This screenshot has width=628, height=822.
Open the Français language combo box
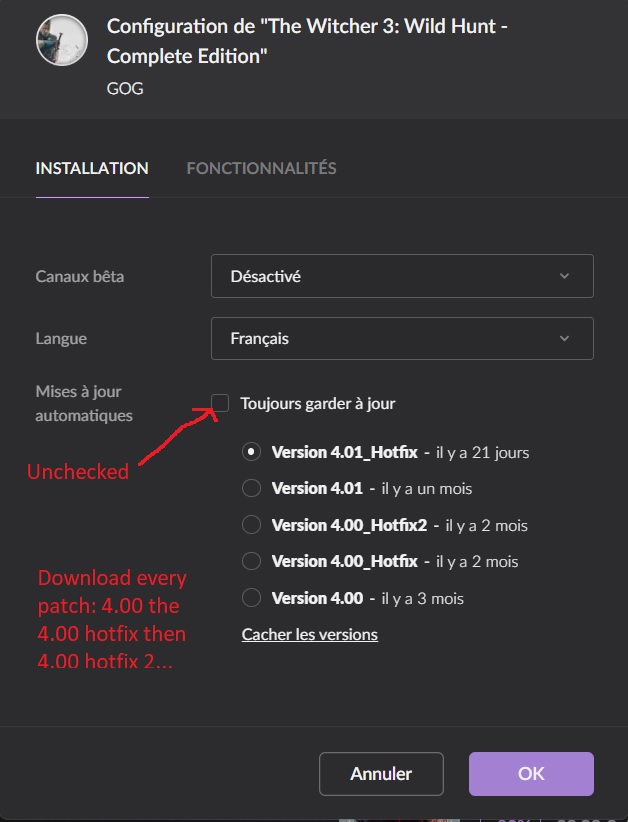(402, 338)
